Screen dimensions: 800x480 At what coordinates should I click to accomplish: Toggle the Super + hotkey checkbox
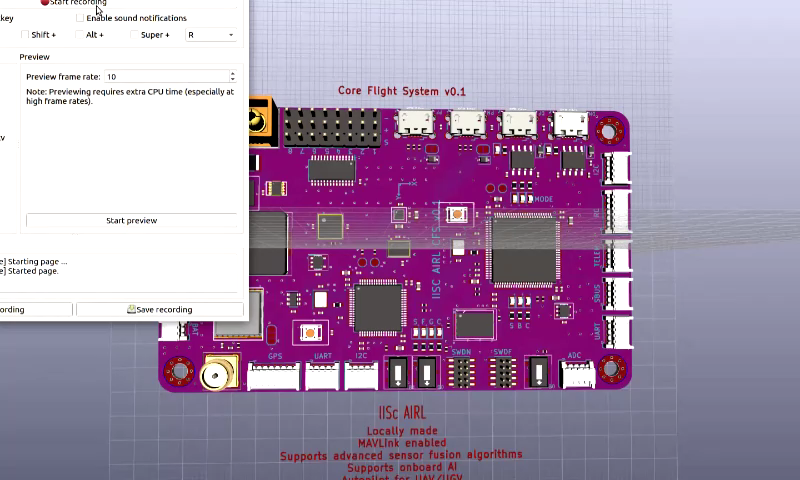[134, 35]
